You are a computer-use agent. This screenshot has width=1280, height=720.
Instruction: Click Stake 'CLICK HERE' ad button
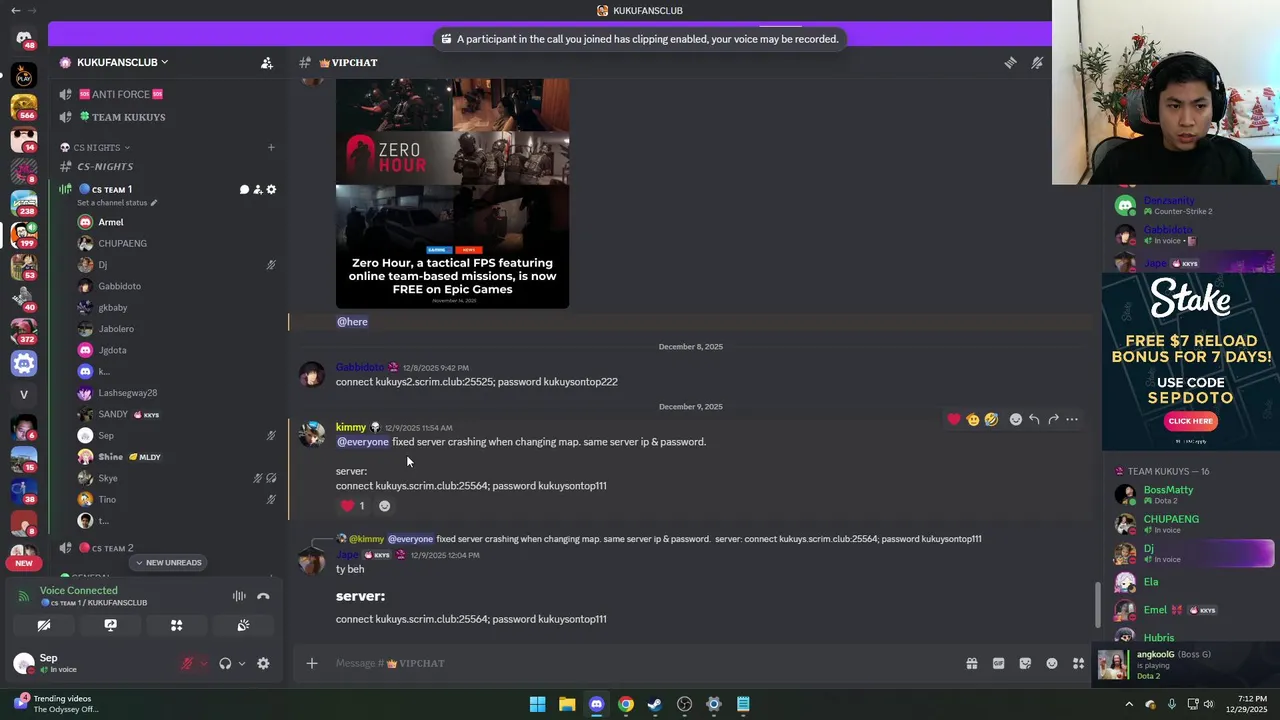click(1191, 421)
